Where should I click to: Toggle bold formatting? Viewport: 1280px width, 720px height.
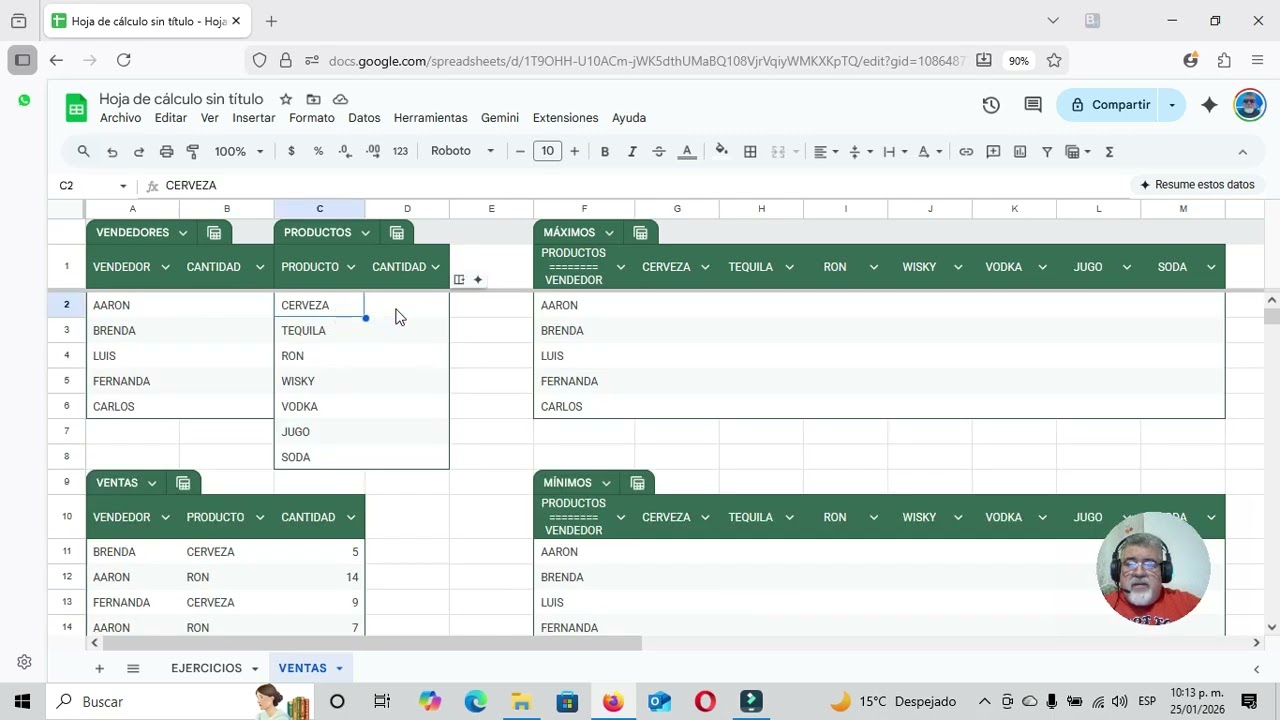(x=604, y=152)
